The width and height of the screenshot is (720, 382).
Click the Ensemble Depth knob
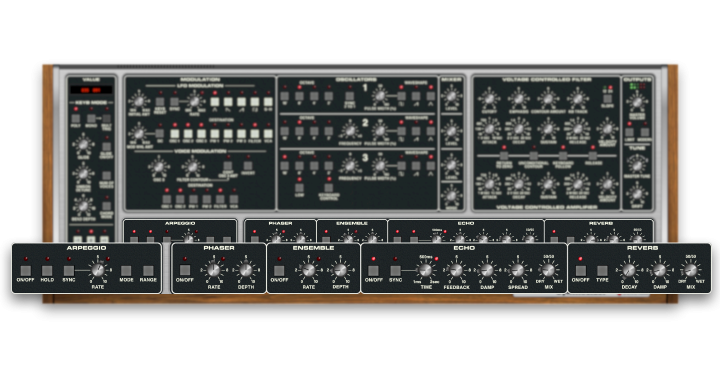pyautogui.click(x=340, y=270)
